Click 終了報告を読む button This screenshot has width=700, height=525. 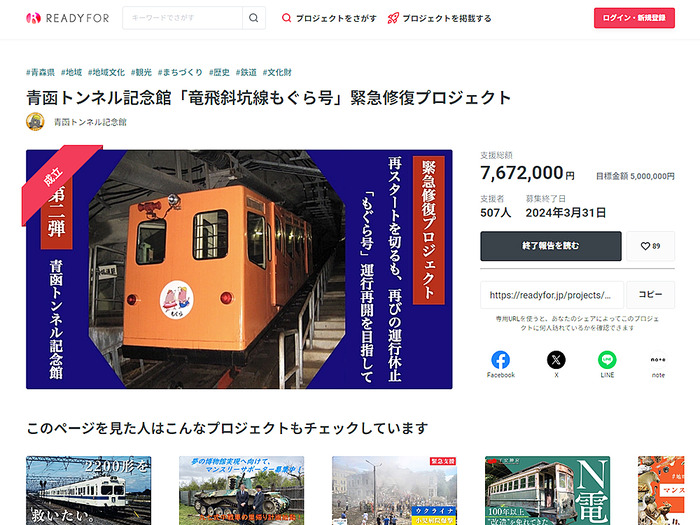pos(550,246)
